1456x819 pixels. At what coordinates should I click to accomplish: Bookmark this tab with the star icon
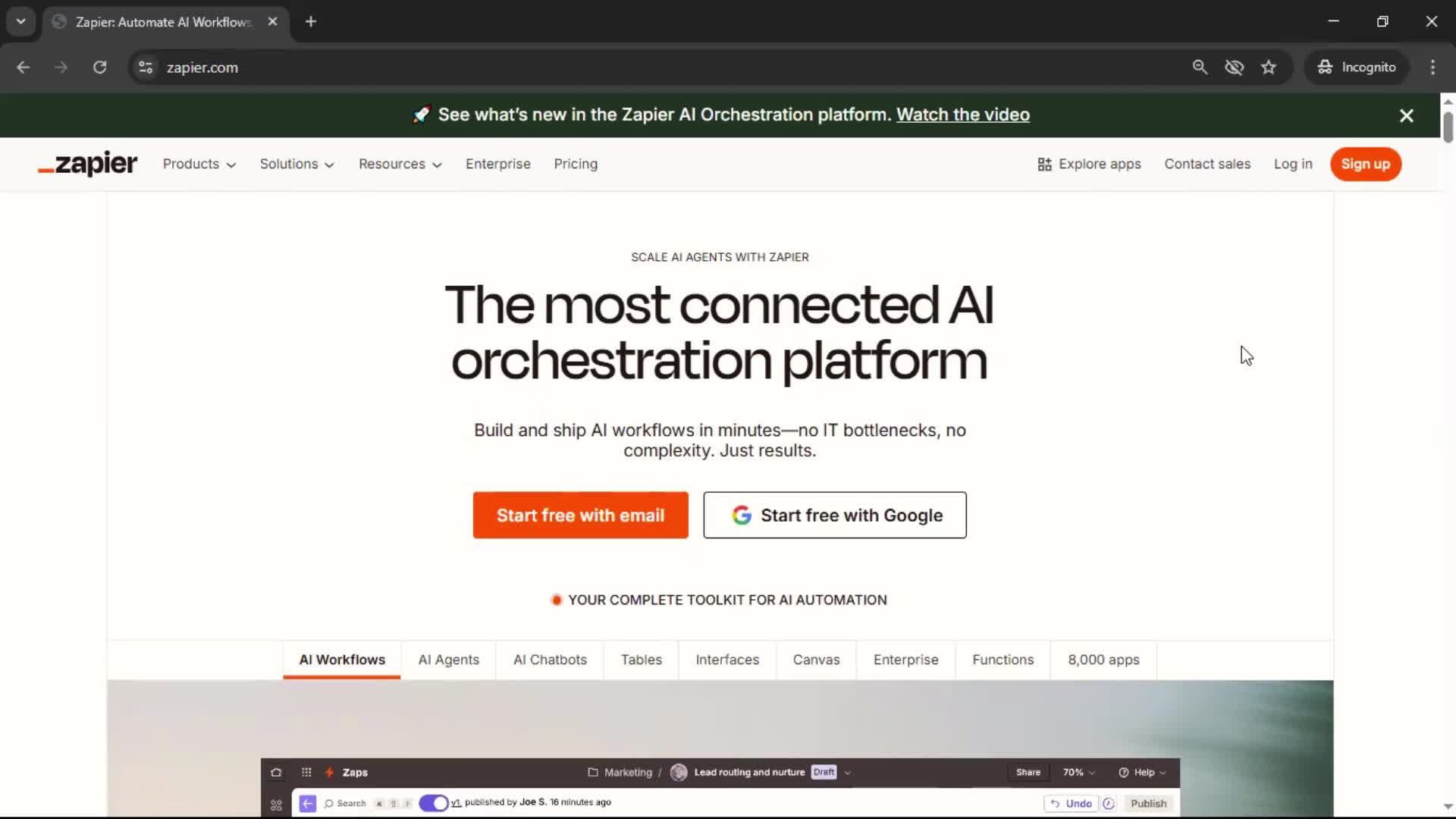point(1269,67)
